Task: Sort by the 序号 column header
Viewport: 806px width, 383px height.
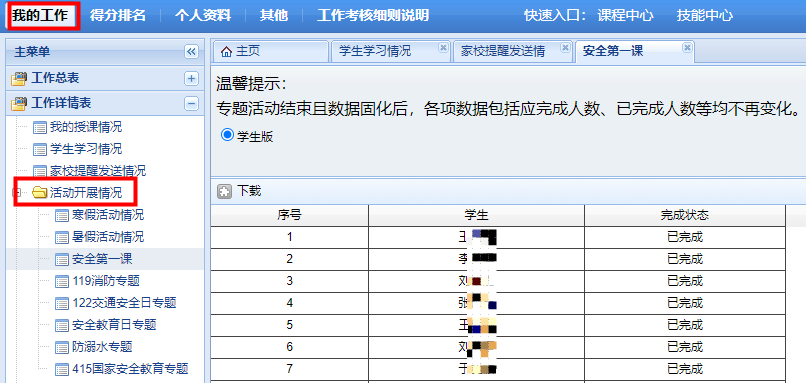Action: click(289, 215)
